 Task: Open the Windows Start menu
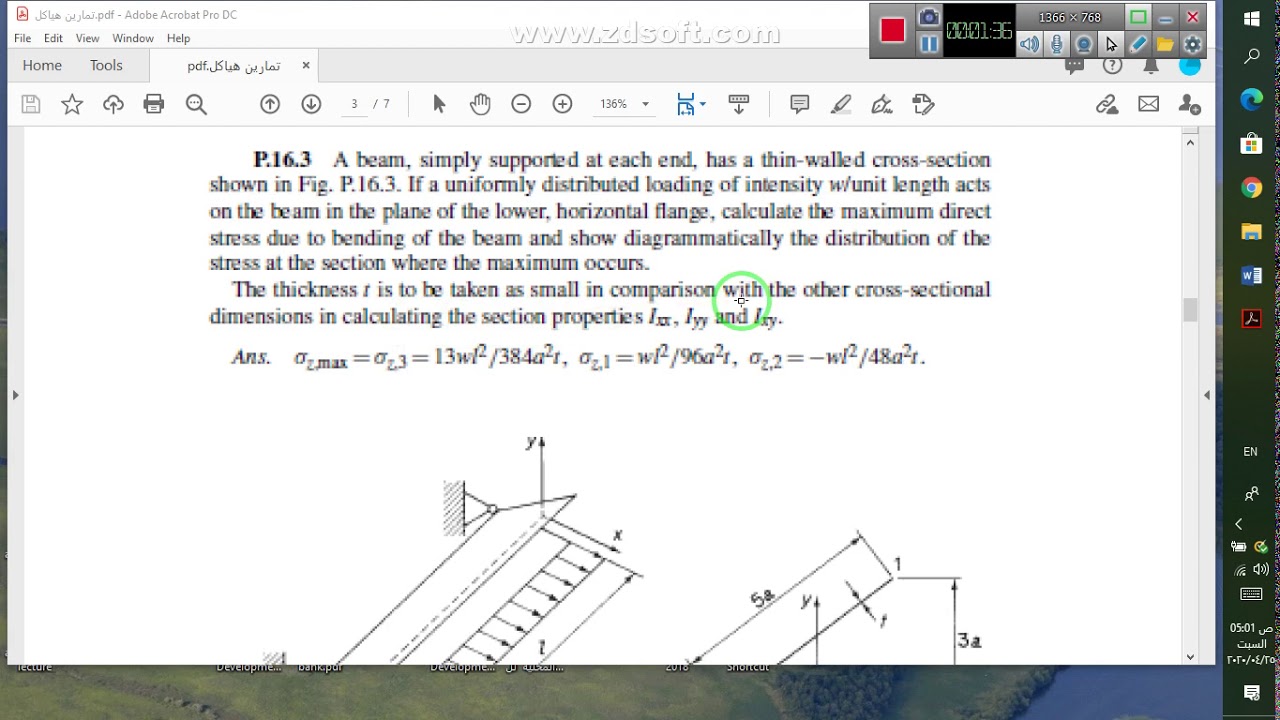click(1251, 19)
